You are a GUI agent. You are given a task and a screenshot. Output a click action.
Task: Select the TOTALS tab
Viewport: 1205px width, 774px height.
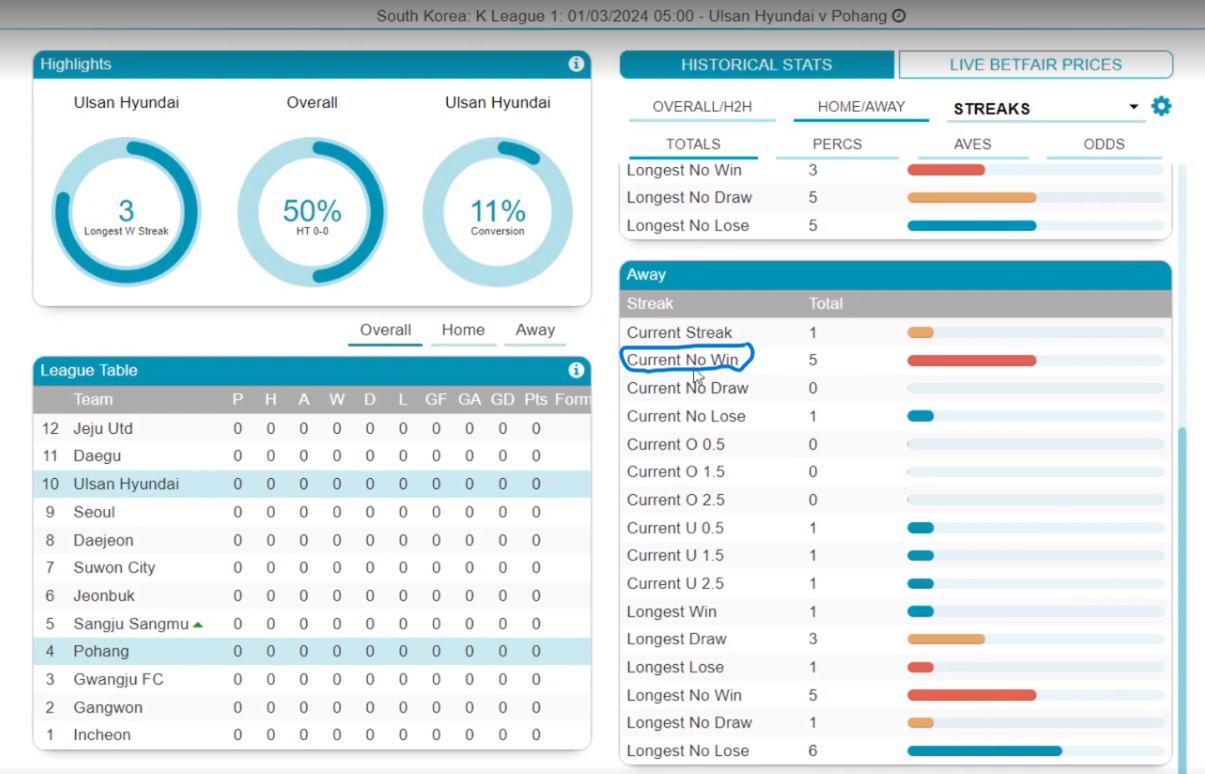click(693, 144)
